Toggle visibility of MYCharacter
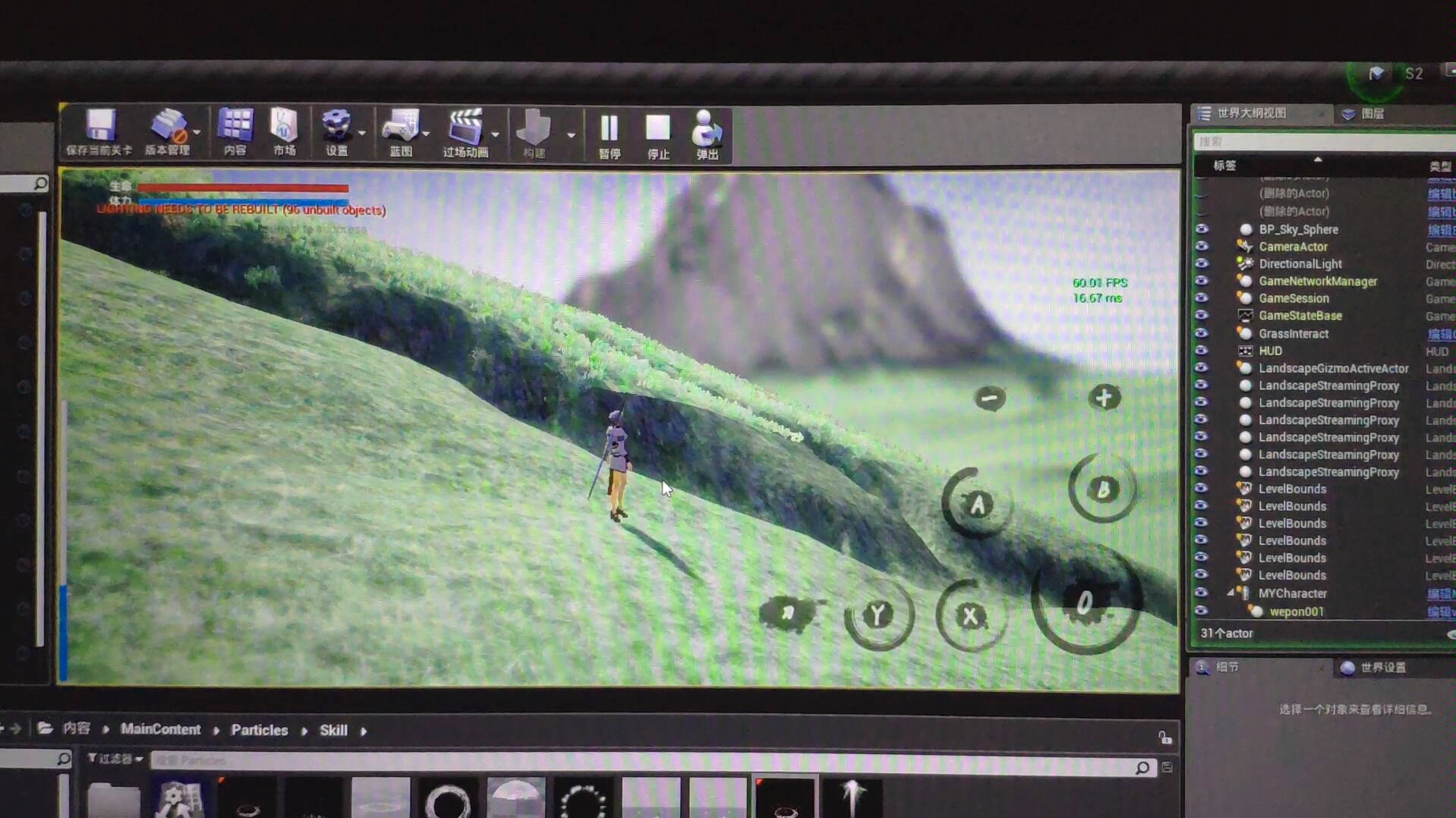1456x818 pixels. click(1201, 593)
